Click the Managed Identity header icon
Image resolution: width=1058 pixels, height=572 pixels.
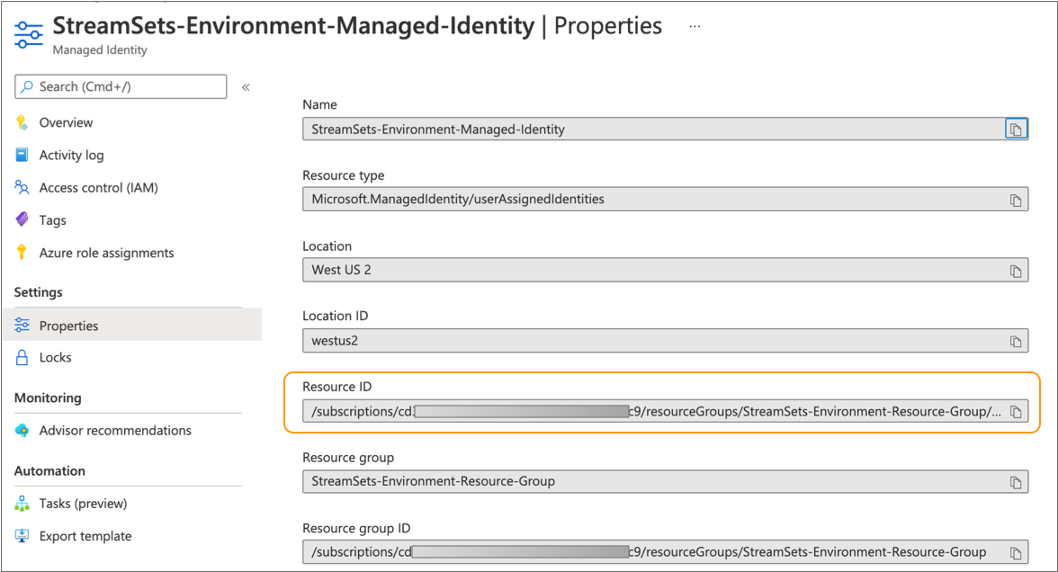pyautogui.click(x=28, y=34)
